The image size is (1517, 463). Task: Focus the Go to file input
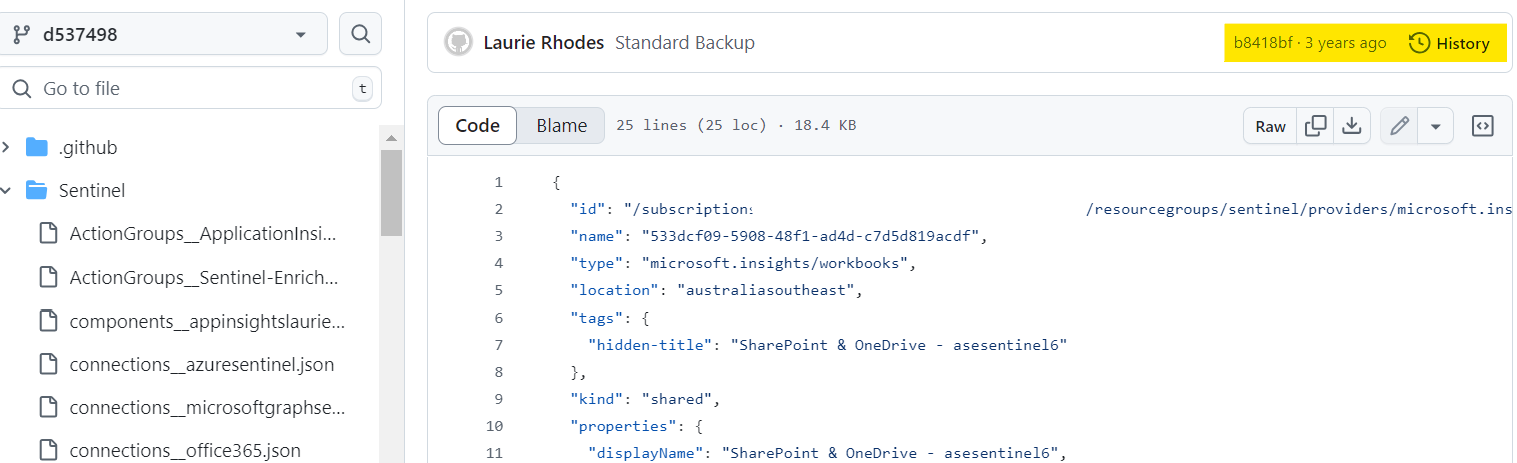coord(190,89)
